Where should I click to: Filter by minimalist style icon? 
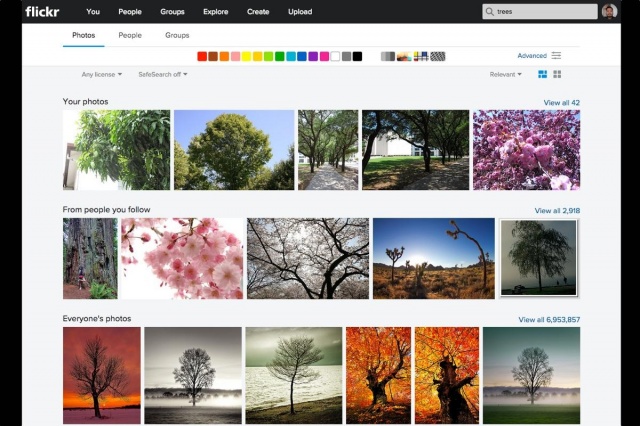(421, 56)
